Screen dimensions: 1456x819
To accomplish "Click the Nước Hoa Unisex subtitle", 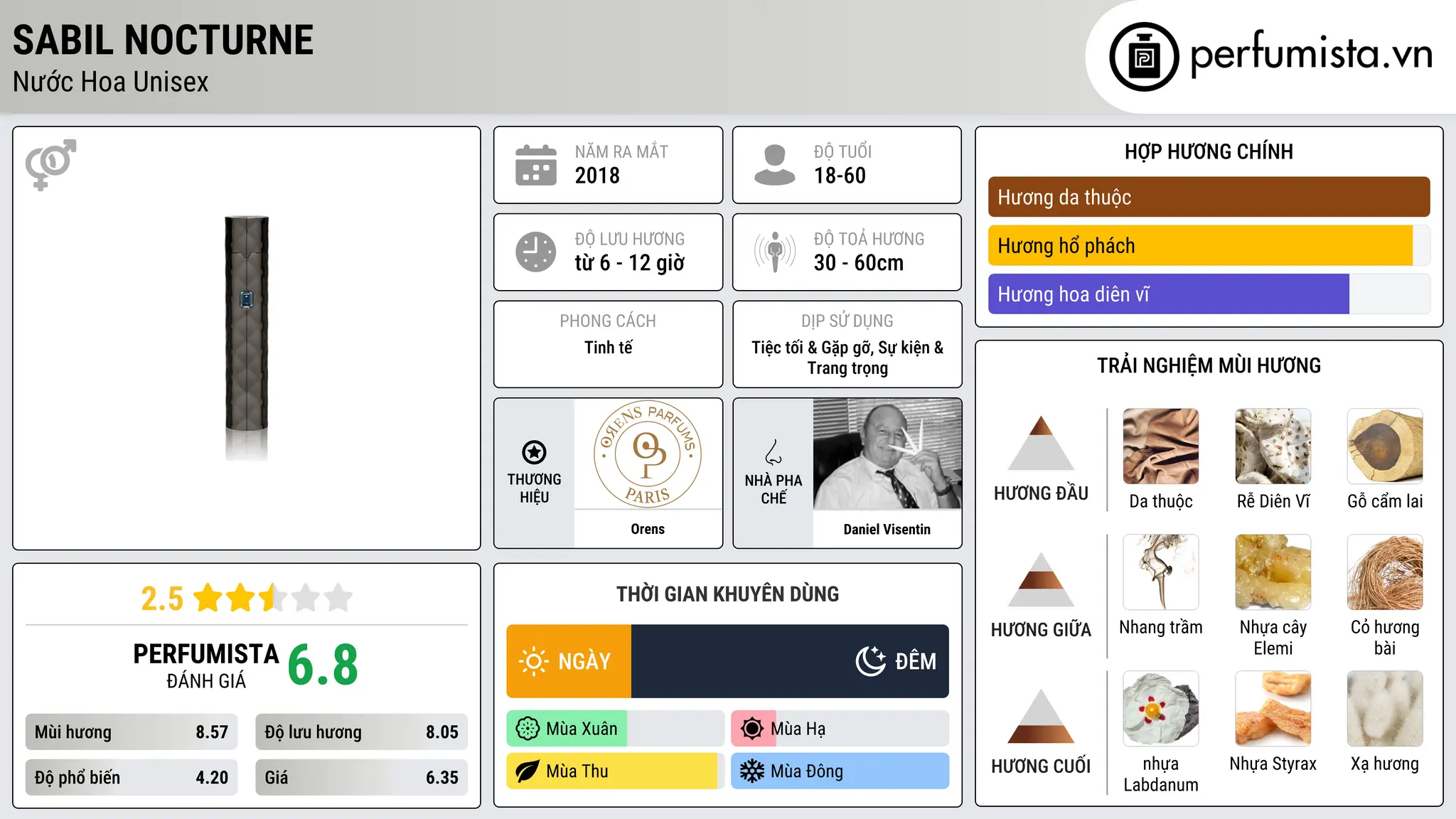I will 111,82.
